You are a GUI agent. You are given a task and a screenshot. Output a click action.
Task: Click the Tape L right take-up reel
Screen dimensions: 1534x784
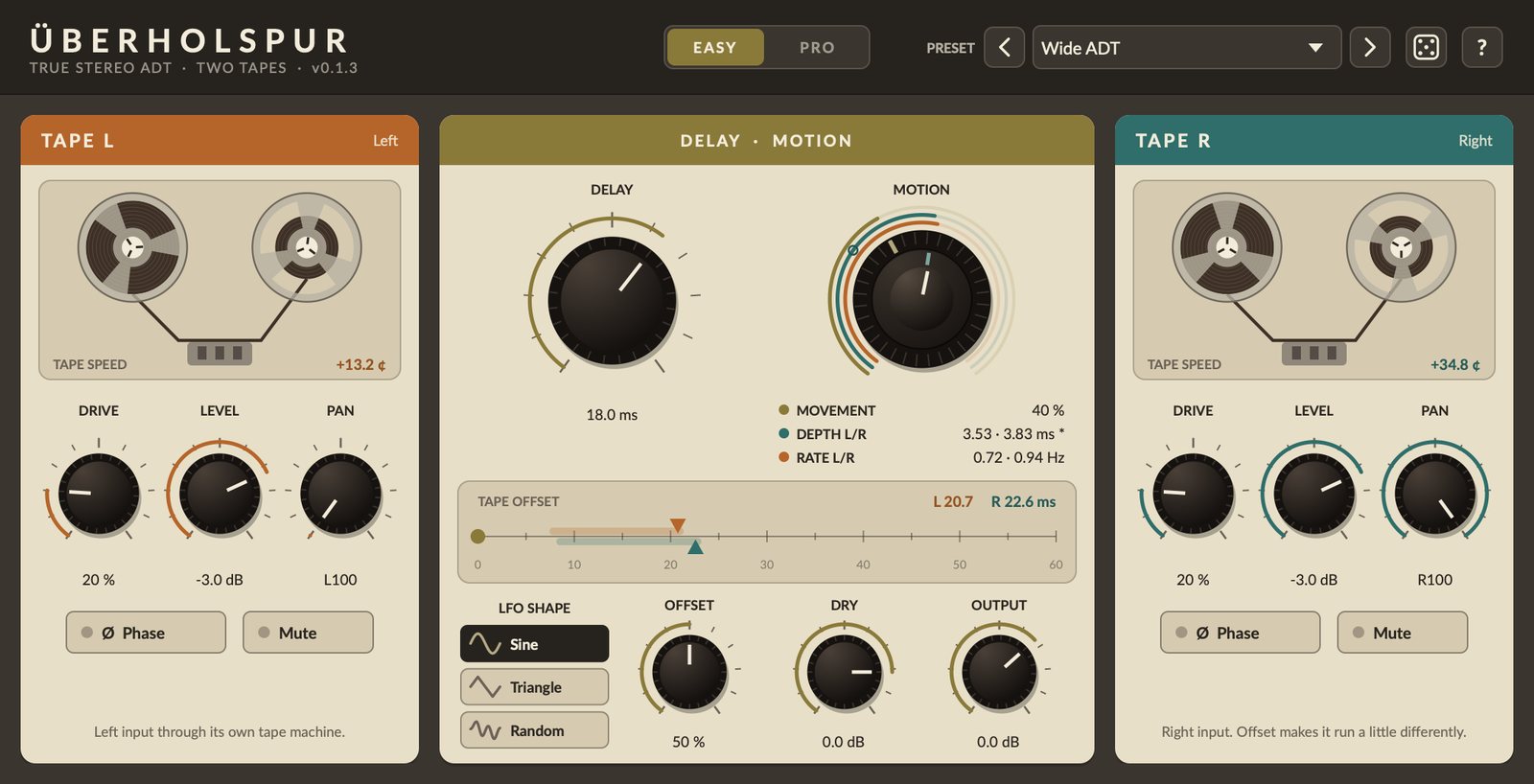307,247
